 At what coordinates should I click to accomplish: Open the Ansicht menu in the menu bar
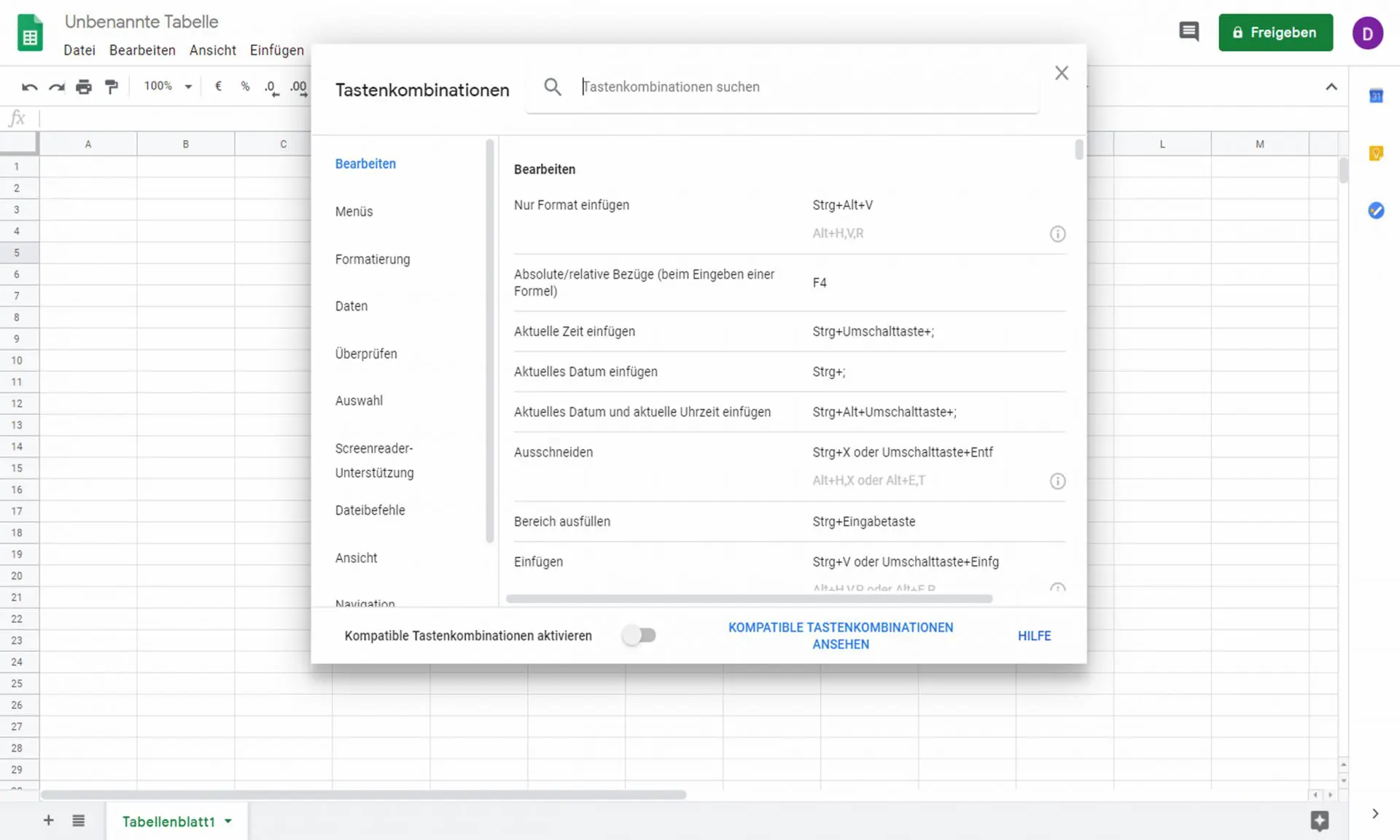point(213,50)
